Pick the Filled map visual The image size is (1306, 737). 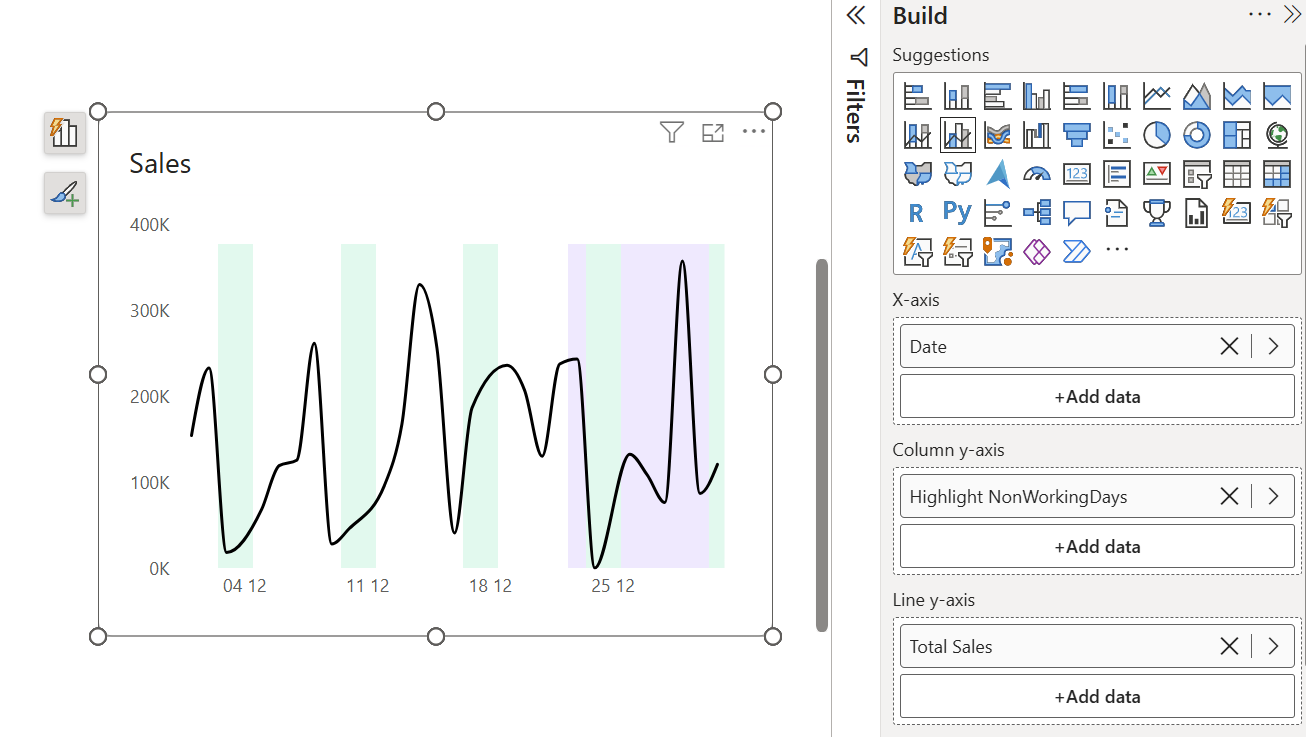pos(917,174)
